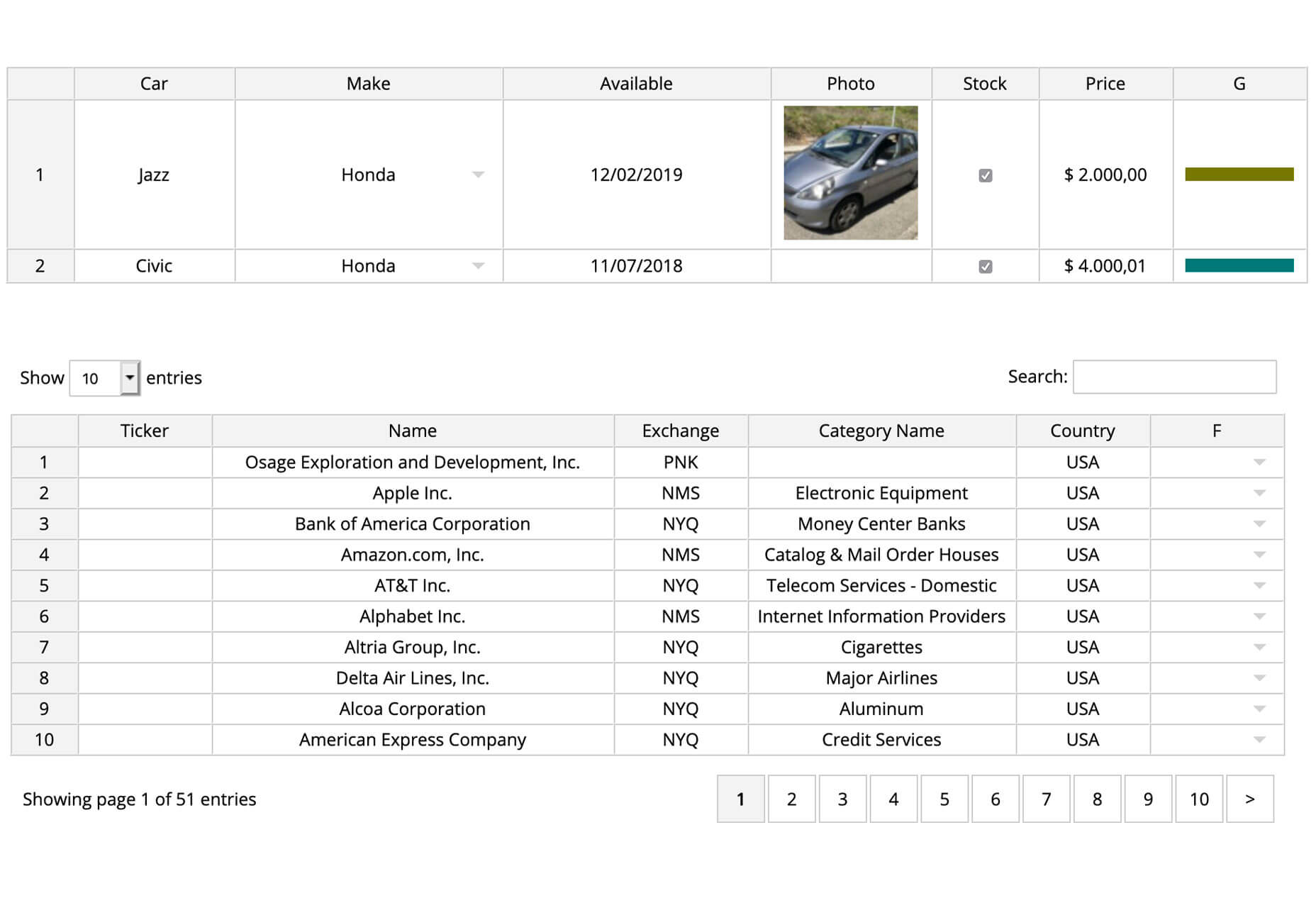Viewport: 1316px width, 908px height.
Task: Click the F column arrow for Amazon.com, Inc.
Action: tap(1259, 555)
